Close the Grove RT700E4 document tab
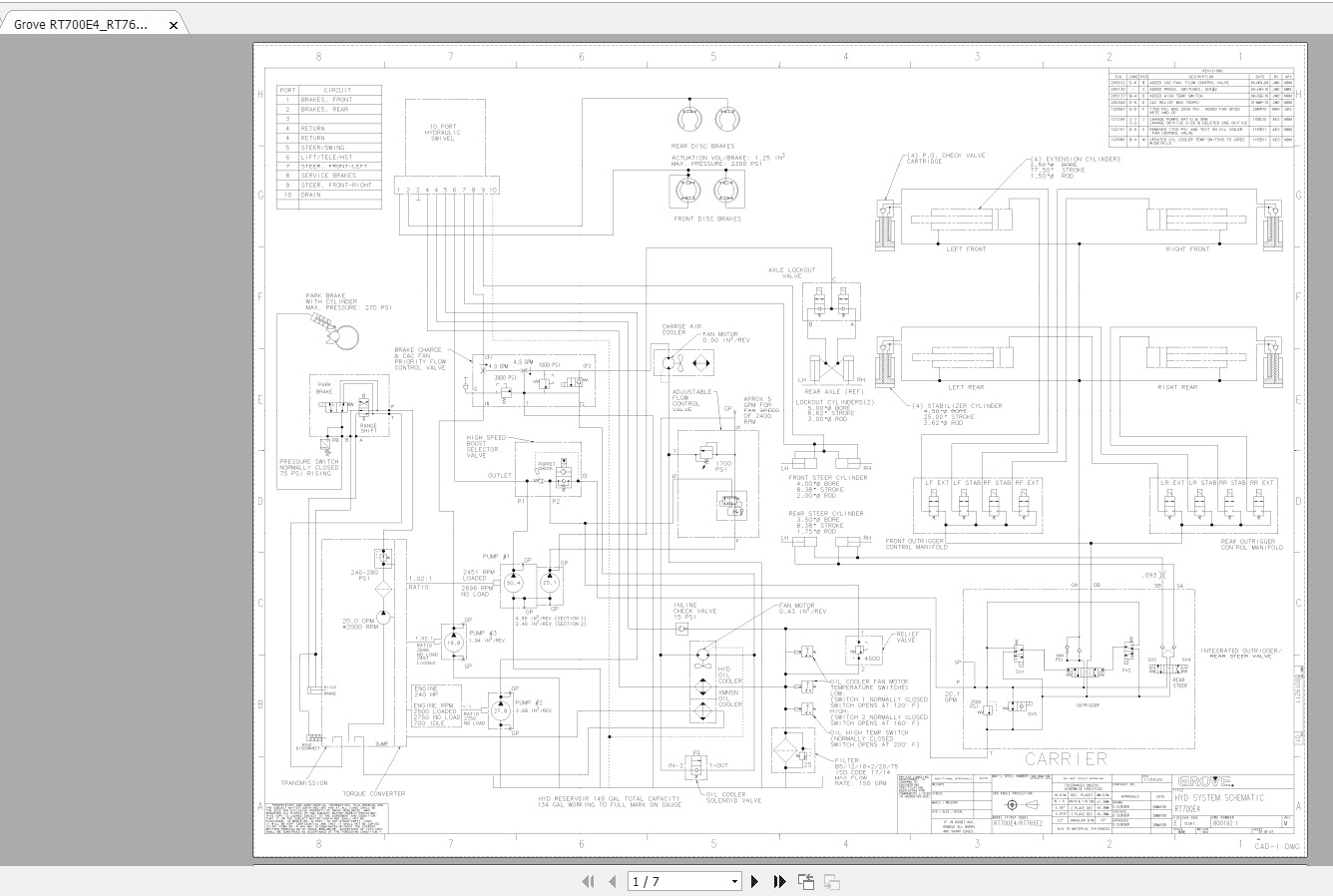Viewport: 1333px width, 896px height. [x=176, y=22]
